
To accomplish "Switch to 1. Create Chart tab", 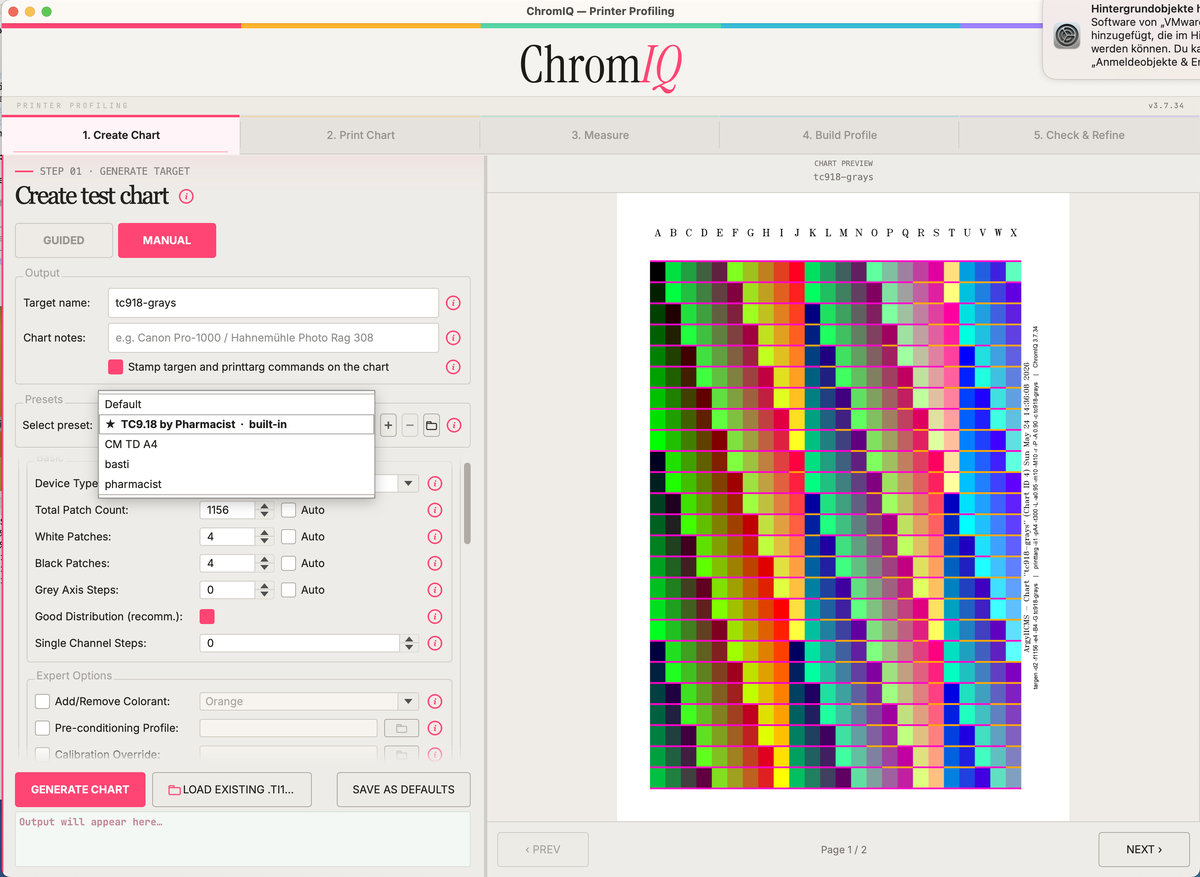I will 121,135.
